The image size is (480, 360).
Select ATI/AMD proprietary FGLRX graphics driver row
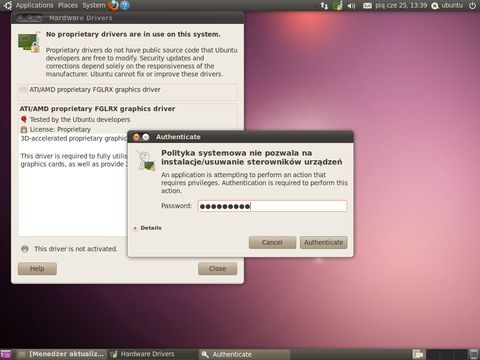[x=127, y=90]
